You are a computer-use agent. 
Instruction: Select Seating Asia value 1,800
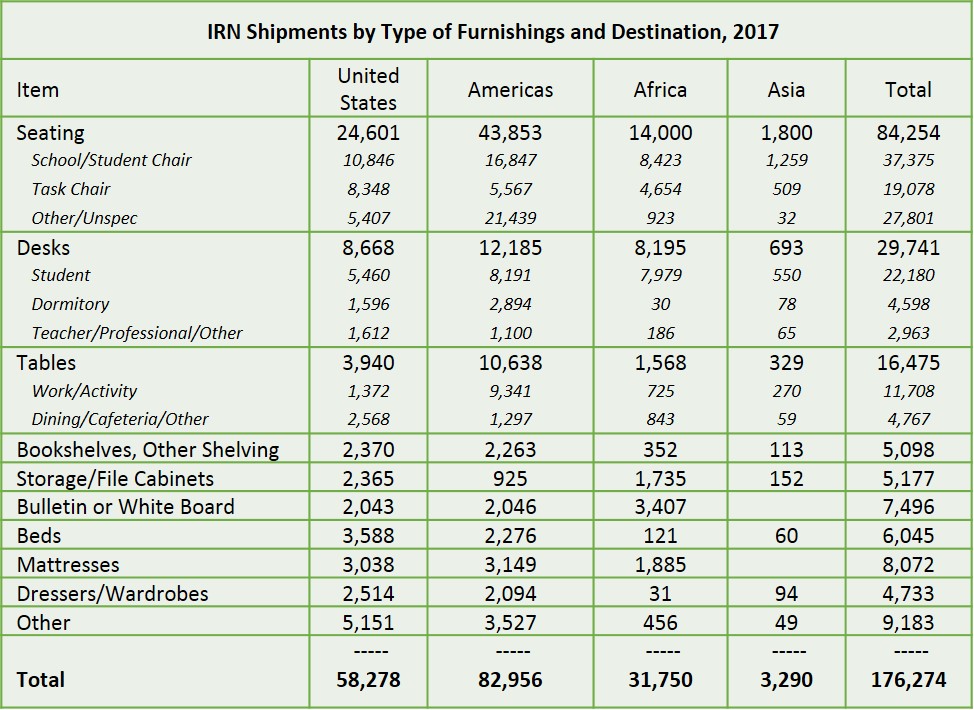(x=786, y=133)
